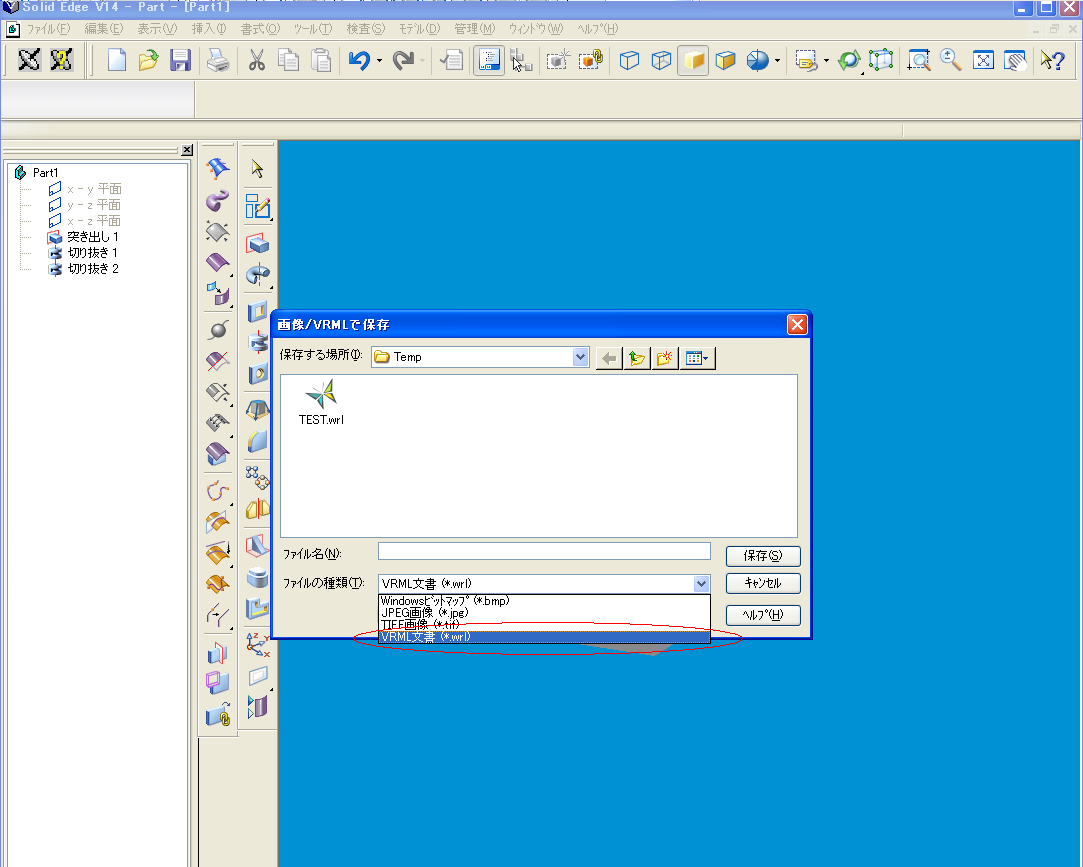Image resolution: width=1083 pixels, height=867 pixels.
Task: Click the 保存(S) button
Action: point(763,555)
